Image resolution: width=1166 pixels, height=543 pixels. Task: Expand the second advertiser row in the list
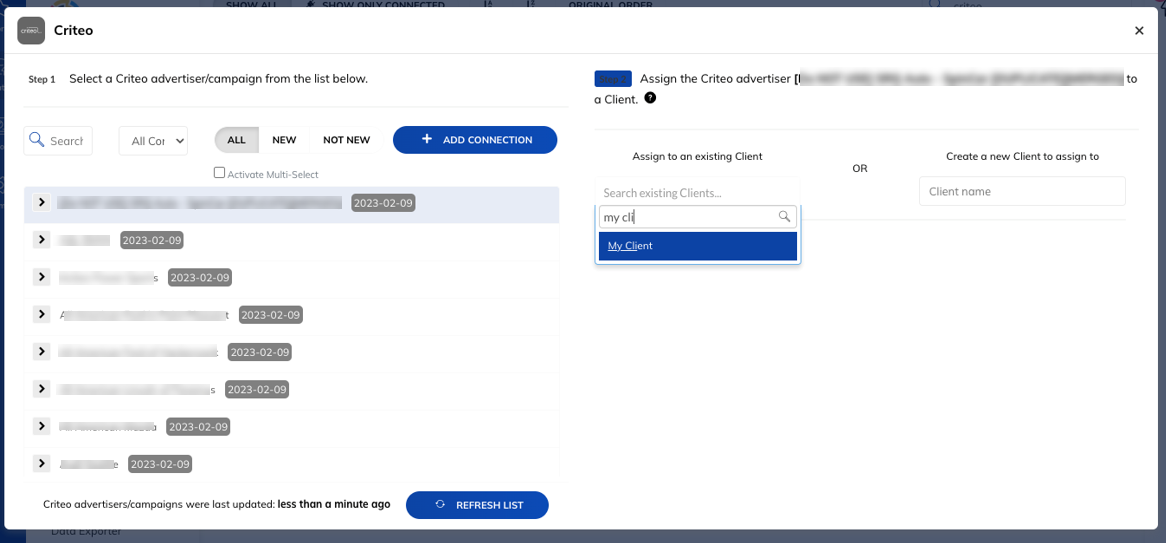pyautogui.click(x=42, y=240)
